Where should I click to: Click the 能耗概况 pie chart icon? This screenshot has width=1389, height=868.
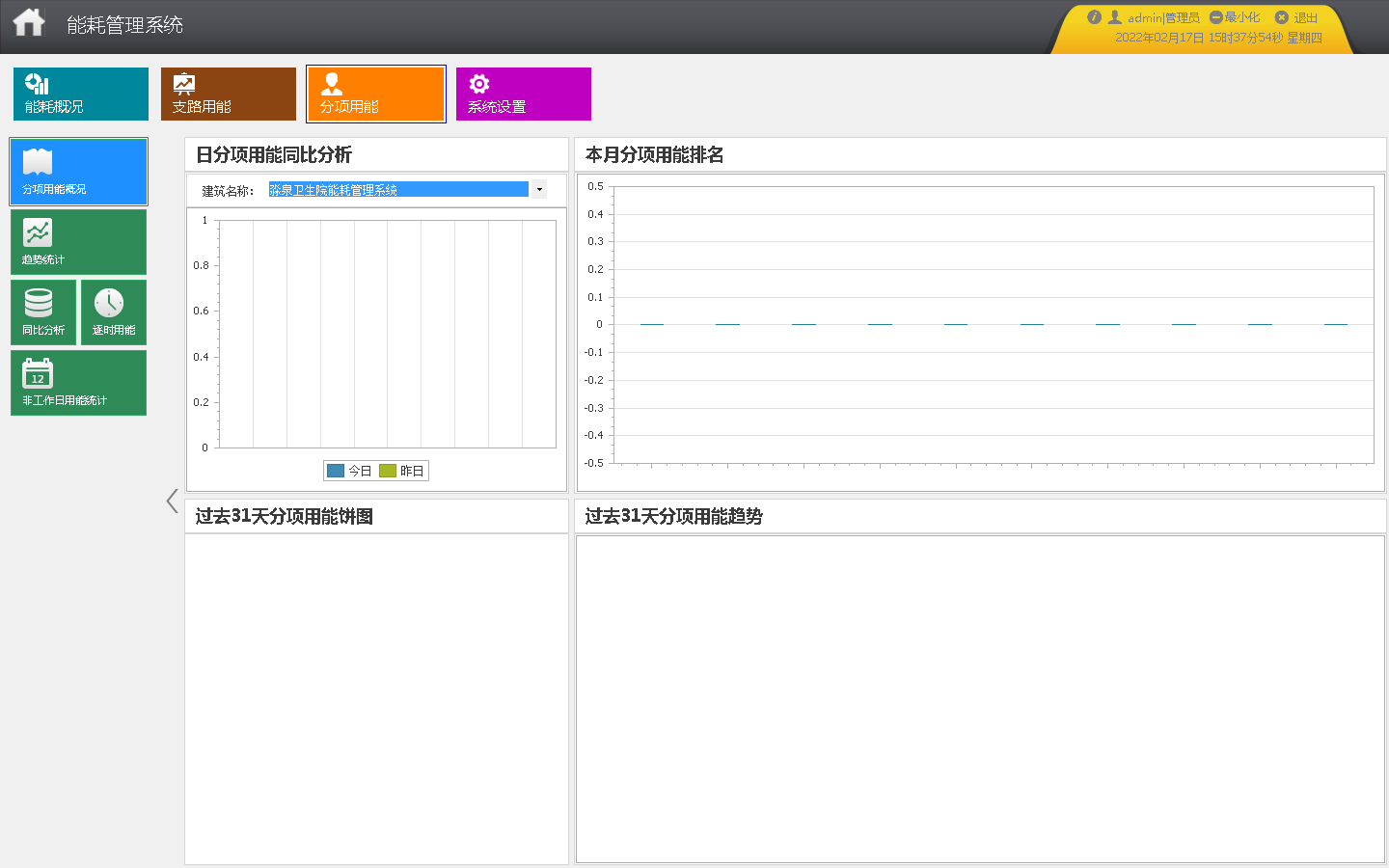tap(37, 84)
